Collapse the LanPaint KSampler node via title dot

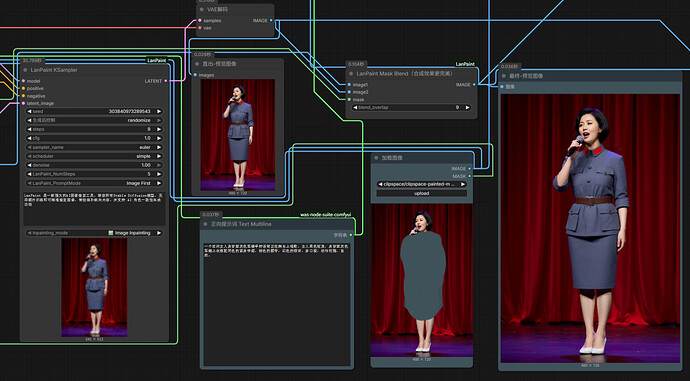point(26,70)
